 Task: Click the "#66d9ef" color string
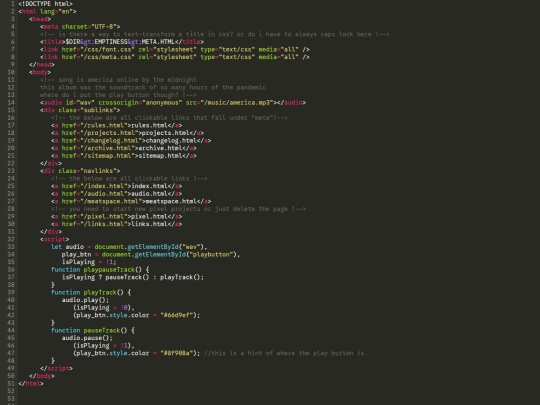pyautogui.click(x=176, y=314)
